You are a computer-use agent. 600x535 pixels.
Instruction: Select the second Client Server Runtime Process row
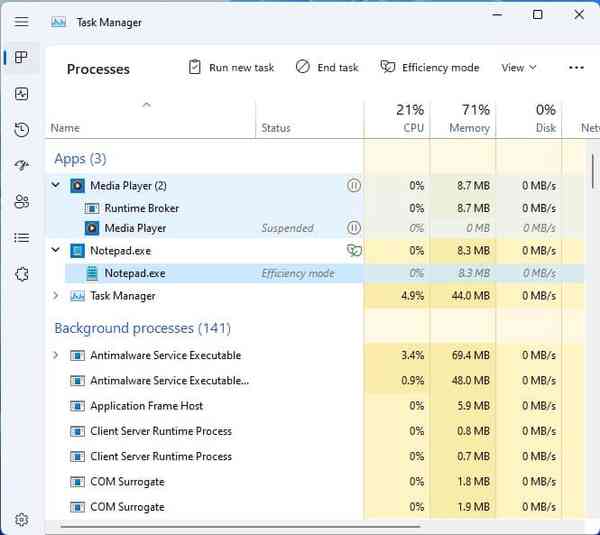click(x=316, y=457)
